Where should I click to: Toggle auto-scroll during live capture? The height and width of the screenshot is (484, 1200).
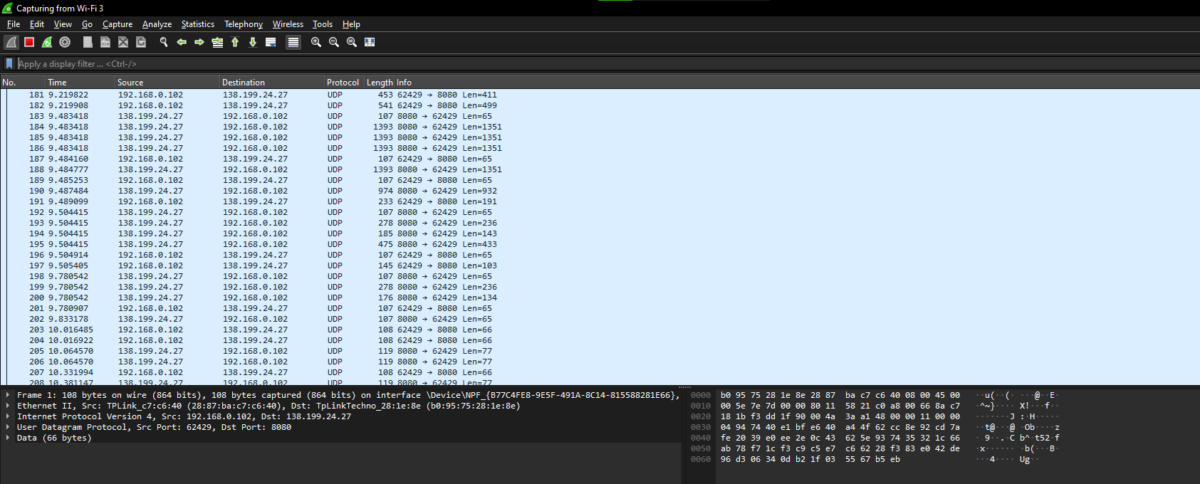[x=271, y=42]
